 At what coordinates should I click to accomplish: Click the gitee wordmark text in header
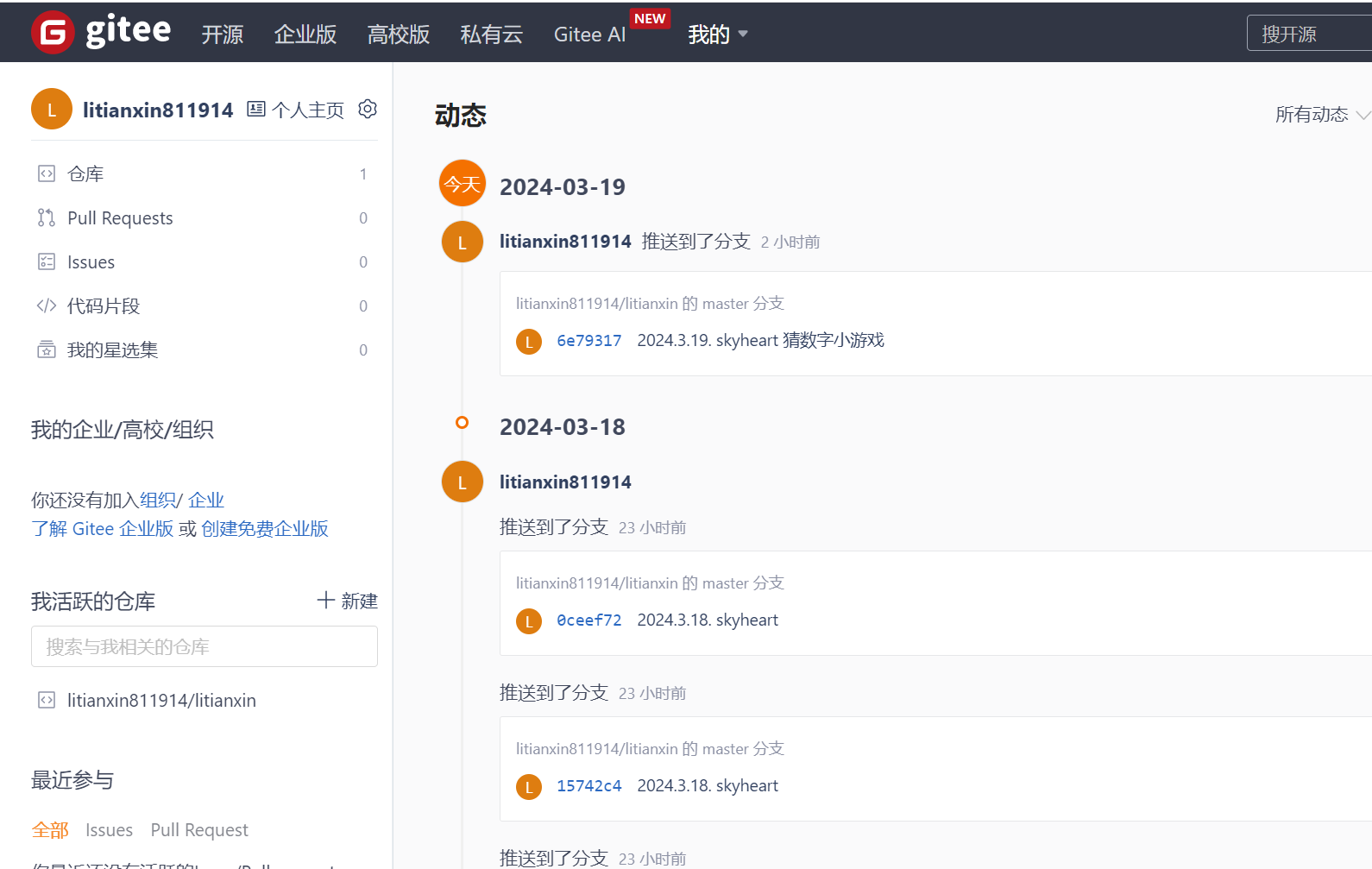pyautogui.click(x=128, y=31)
